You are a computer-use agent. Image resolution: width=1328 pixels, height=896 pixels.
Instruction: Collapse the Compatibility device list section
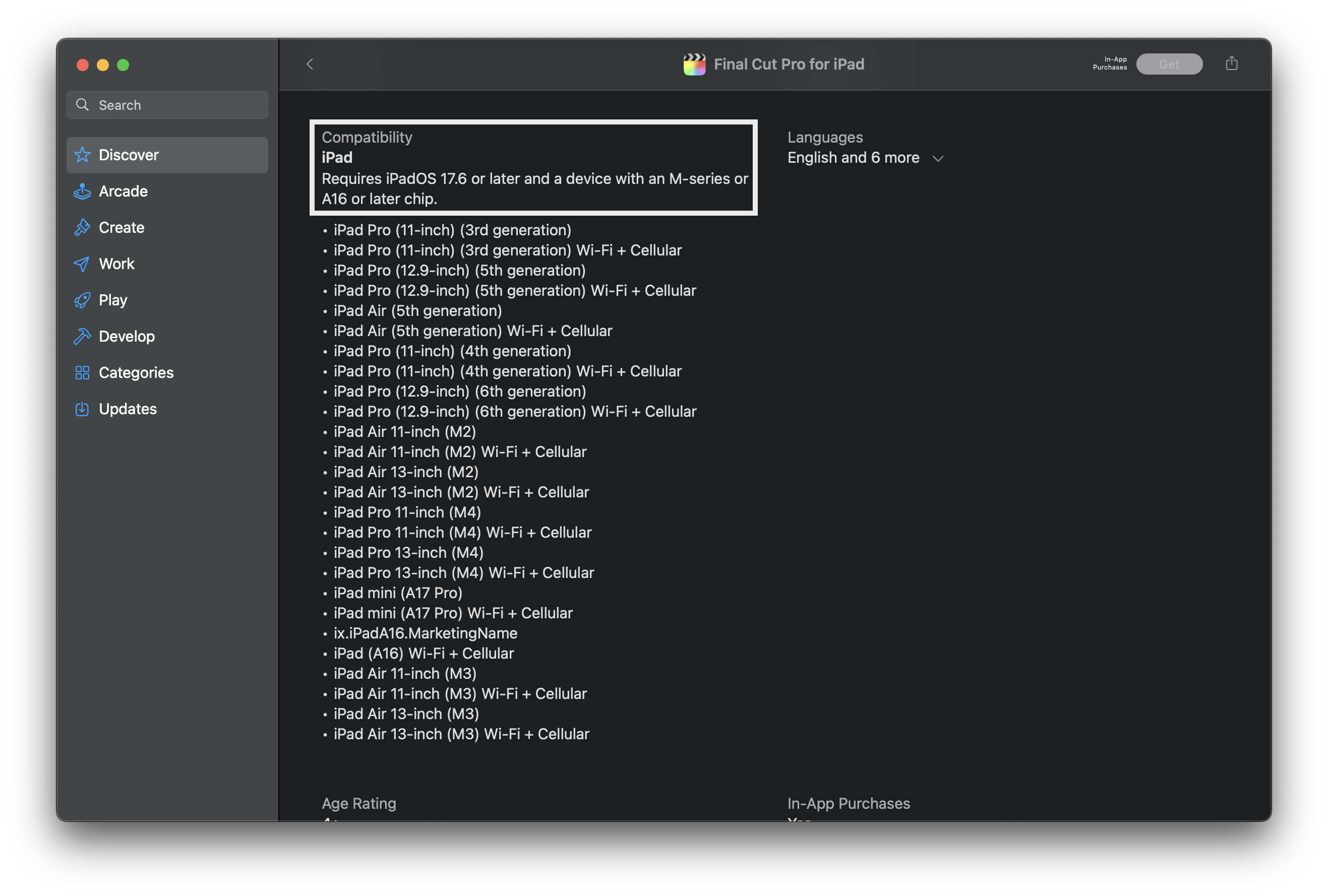pos(533,167)
